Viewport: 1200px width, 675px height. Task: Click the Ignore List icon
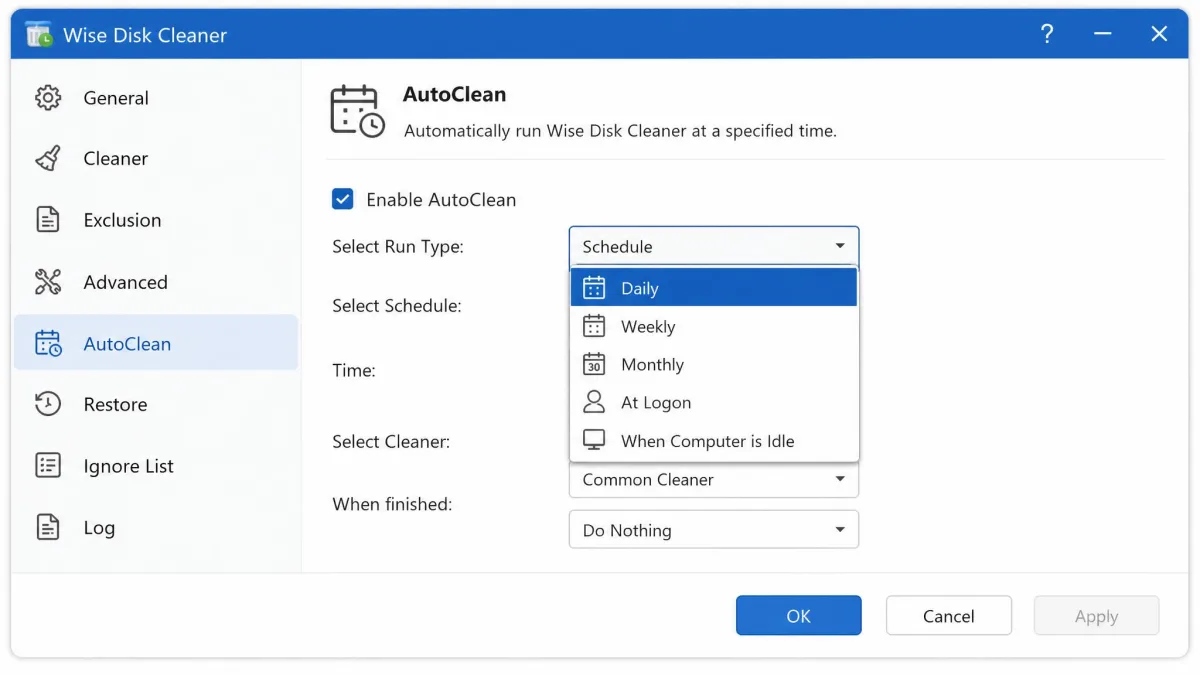48,466
